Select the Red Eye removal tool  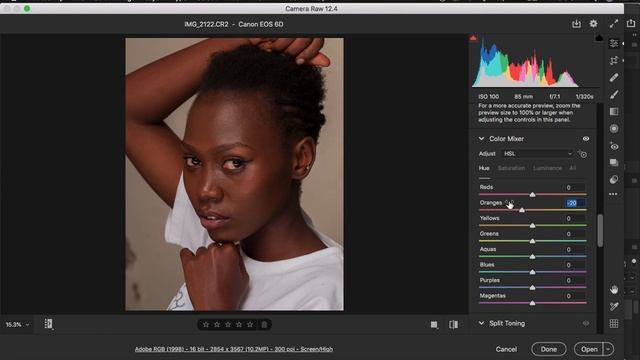[613, 146]
